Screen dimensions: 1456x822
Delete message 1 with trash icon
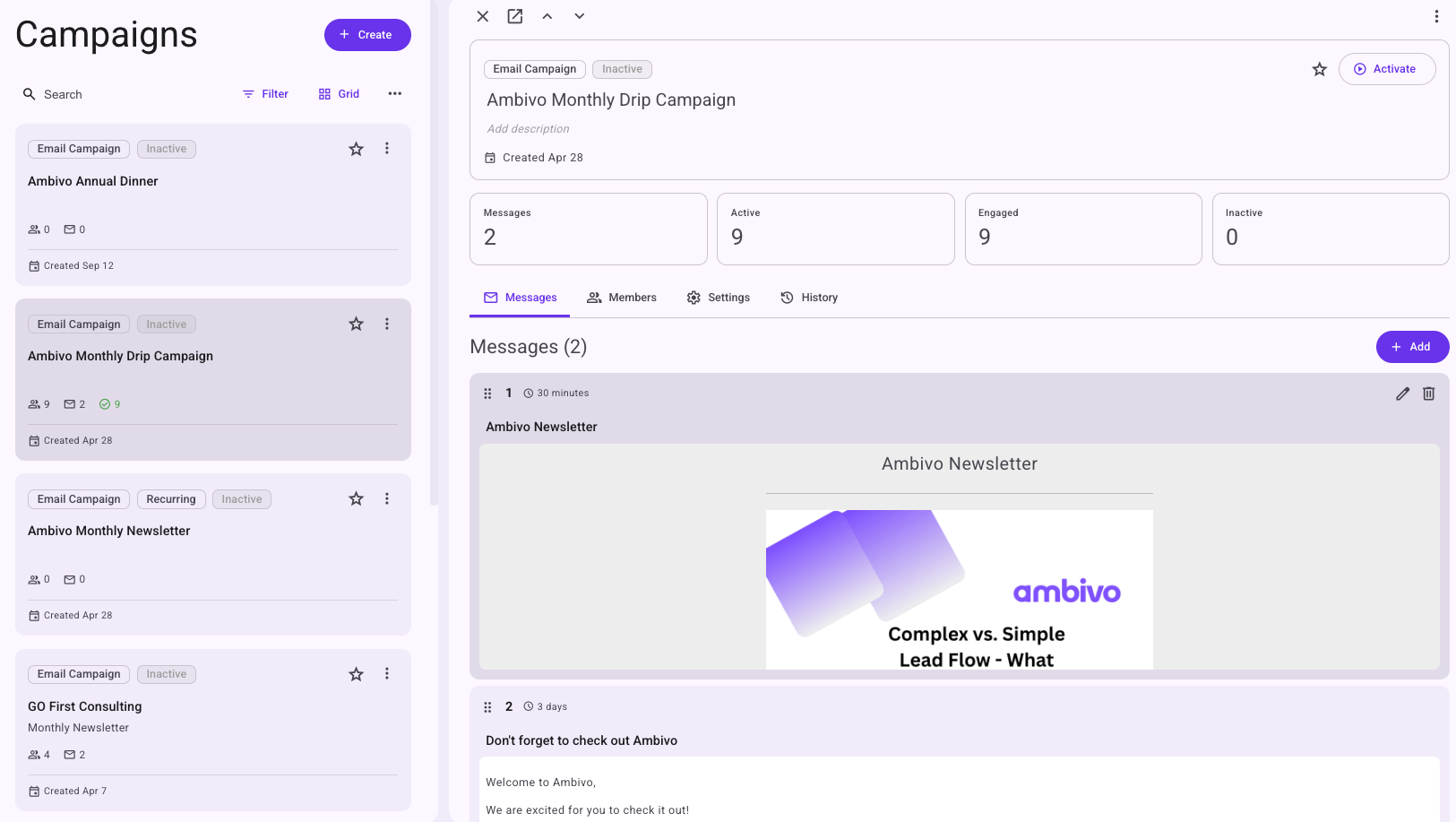[x=1429, y=394]
